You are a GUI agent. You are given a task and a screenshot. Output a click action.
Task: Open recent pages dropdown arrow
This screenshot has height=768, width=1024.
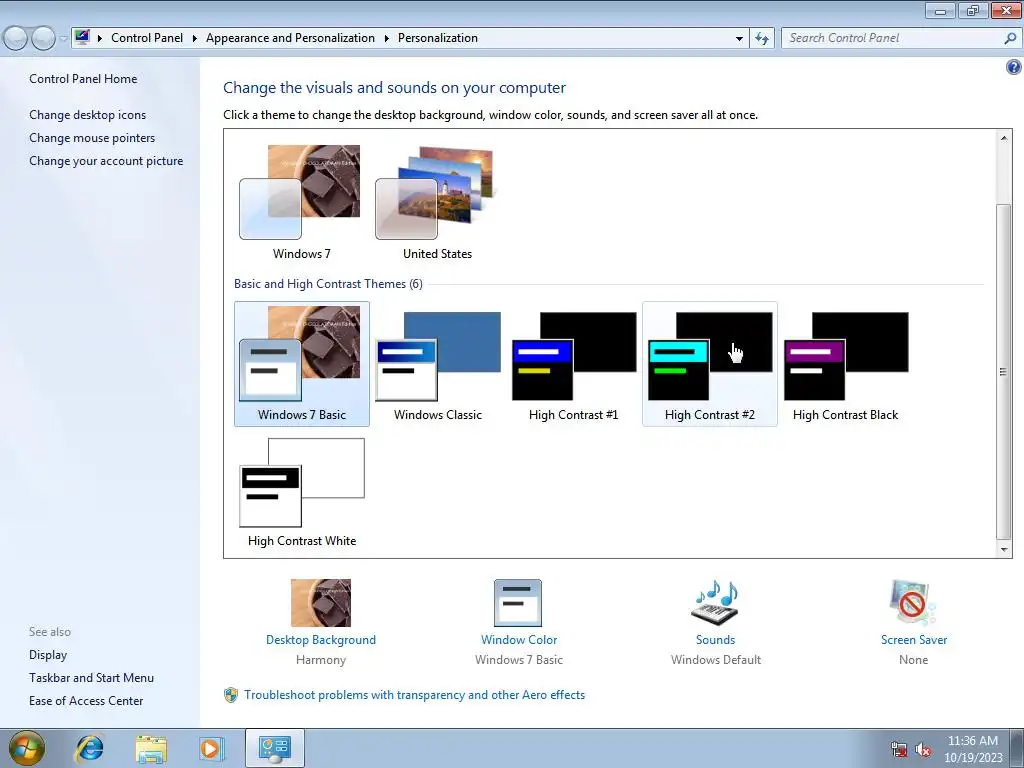[63, 39]
